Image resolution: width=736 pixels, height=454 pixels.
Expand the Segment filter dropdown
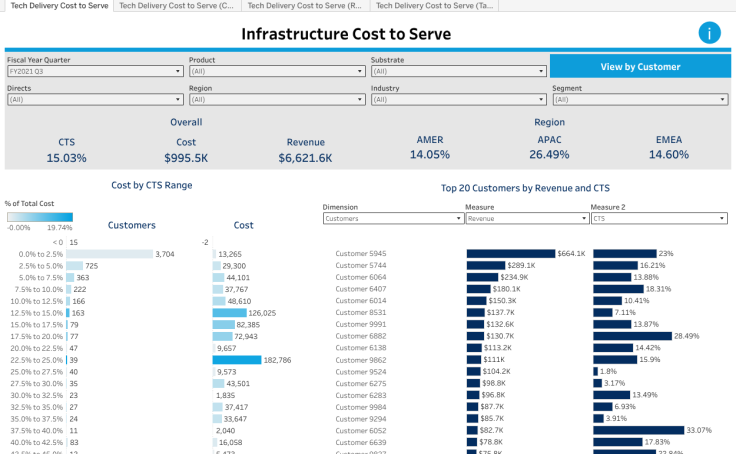[640, 100]
